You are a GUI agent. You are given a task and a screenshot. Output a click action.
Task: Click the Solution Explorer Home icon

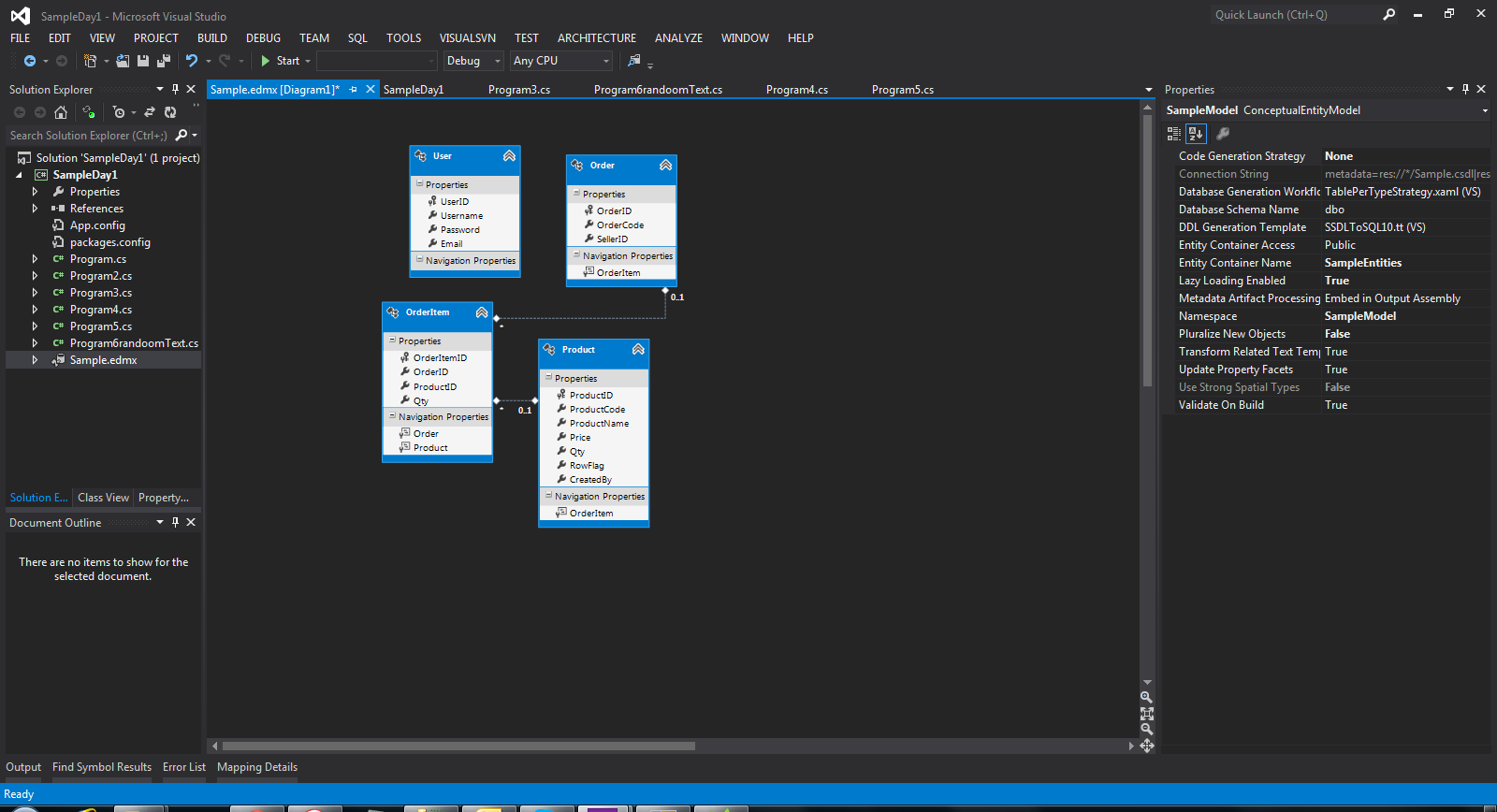(61, 112)
